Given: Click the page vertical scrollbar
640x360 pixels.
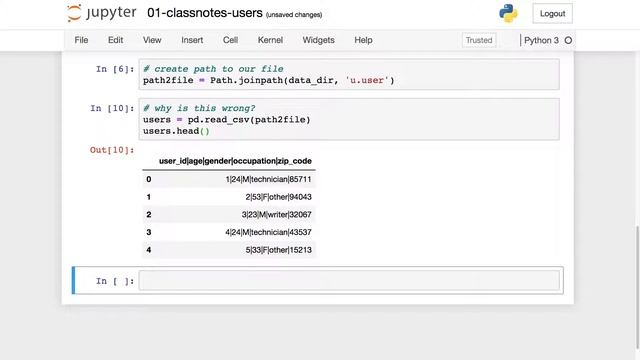Looking at the screenshot, I should tap(637, 288).
